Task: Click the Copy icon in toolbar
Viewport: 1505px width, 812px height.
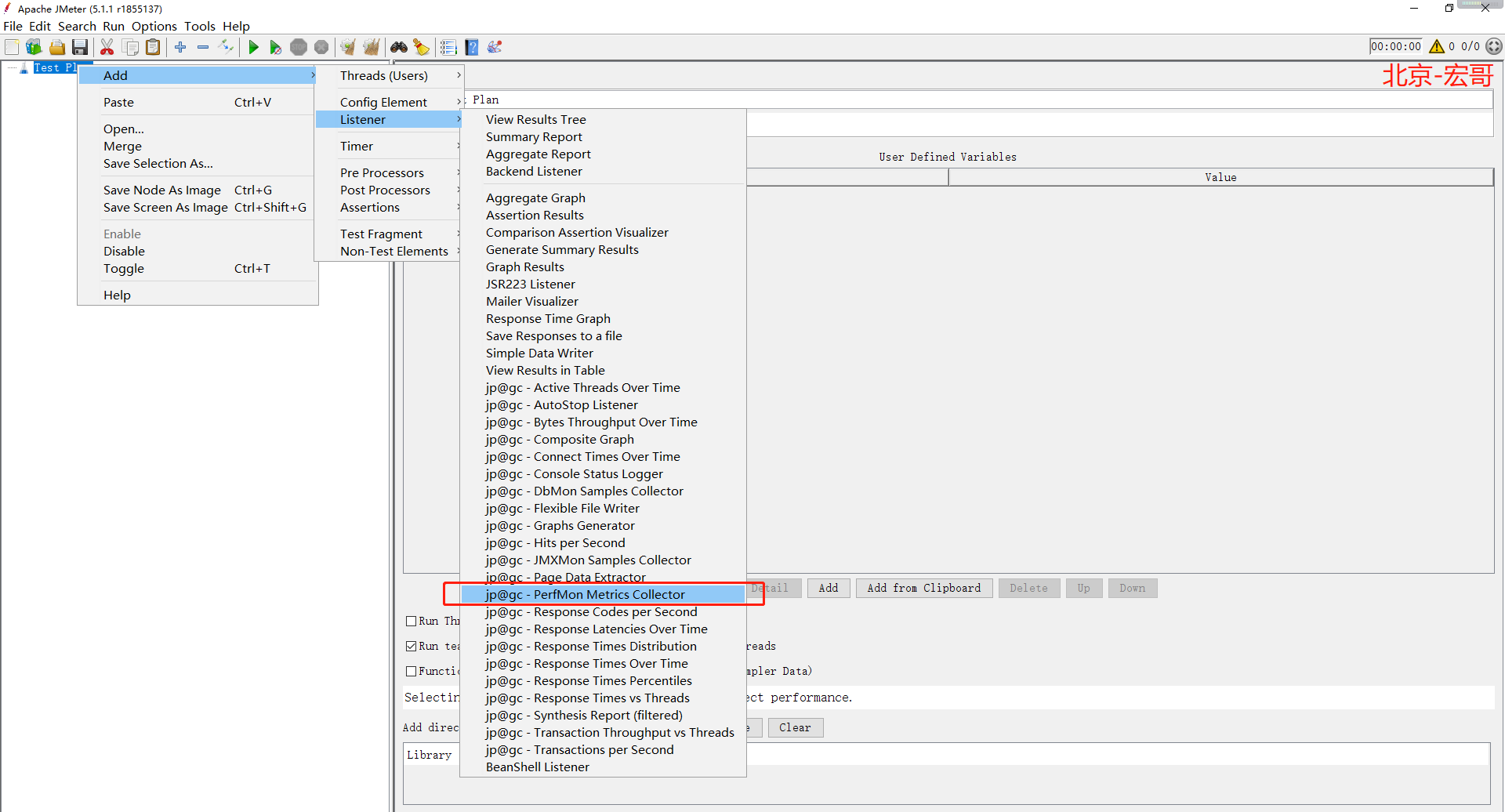Action: (x=130, y=47)
